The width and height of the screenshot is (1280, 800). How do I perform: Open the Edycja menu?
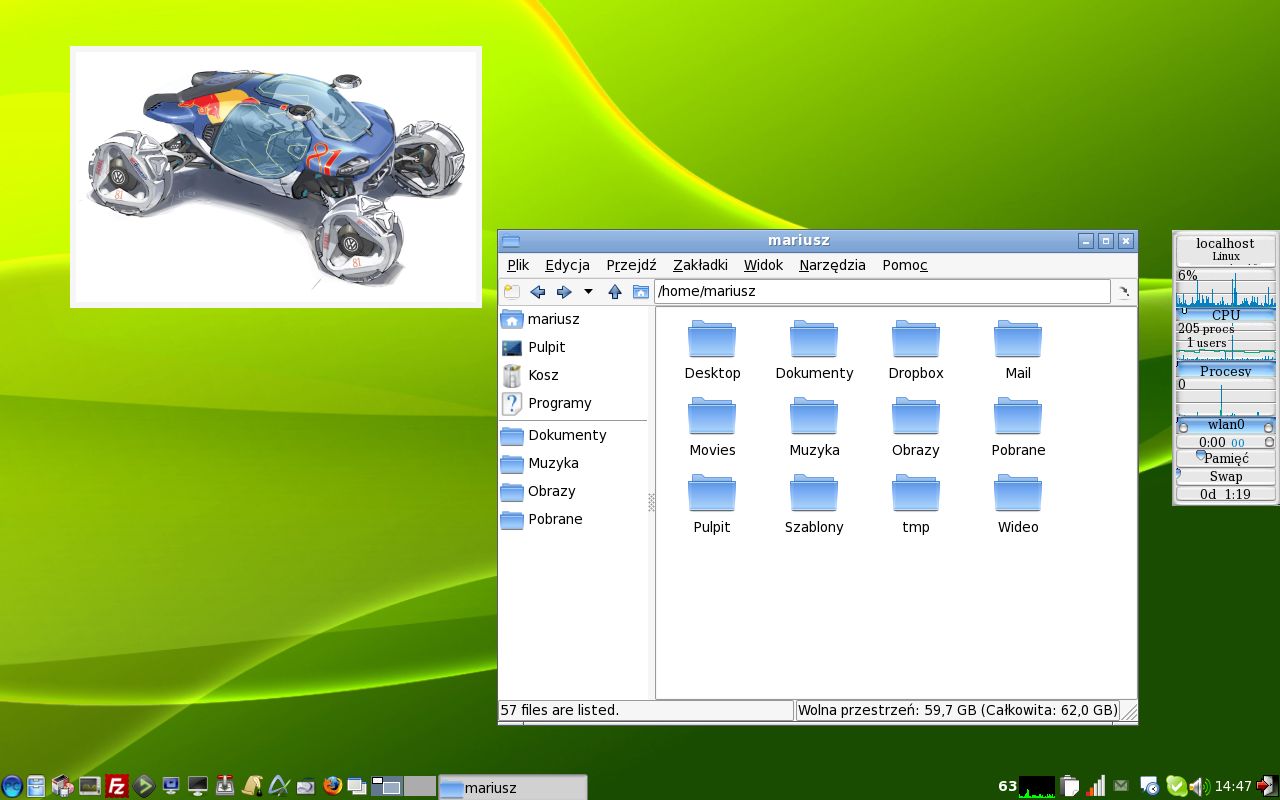pos(567,265)
